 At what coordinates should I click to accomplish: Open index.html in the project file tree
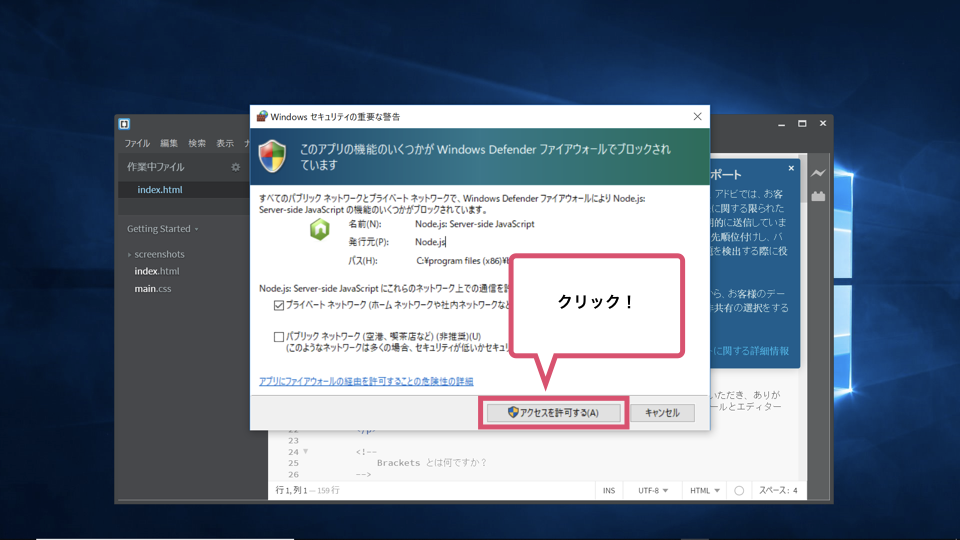157,271
